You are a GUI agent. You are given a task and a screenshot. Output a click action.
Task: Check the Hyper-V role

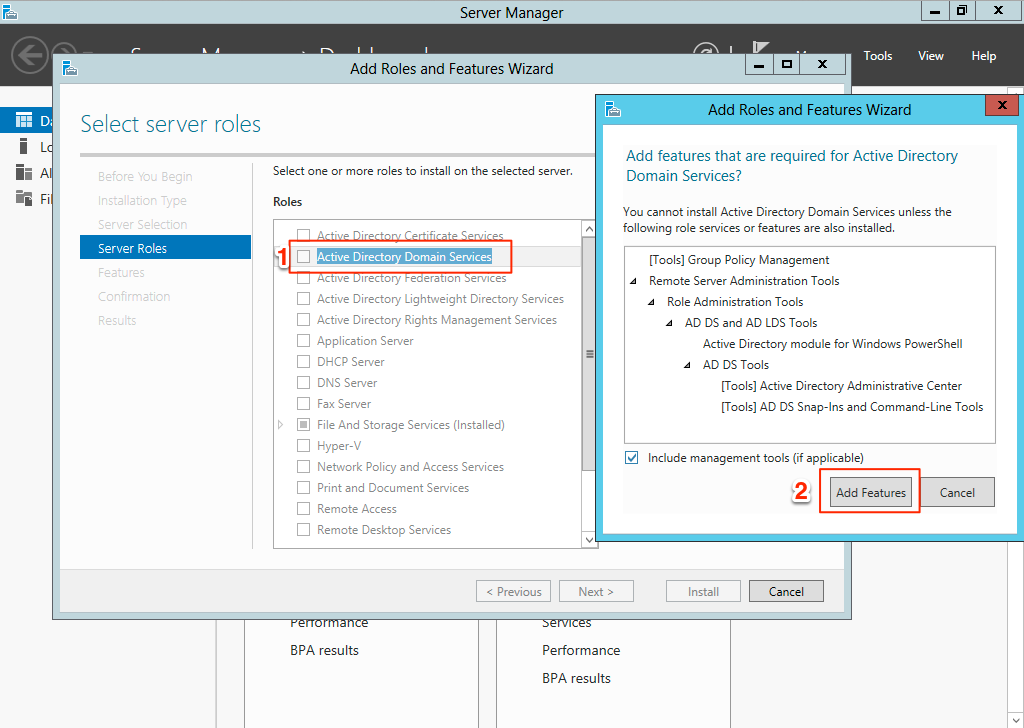(303, 445)
